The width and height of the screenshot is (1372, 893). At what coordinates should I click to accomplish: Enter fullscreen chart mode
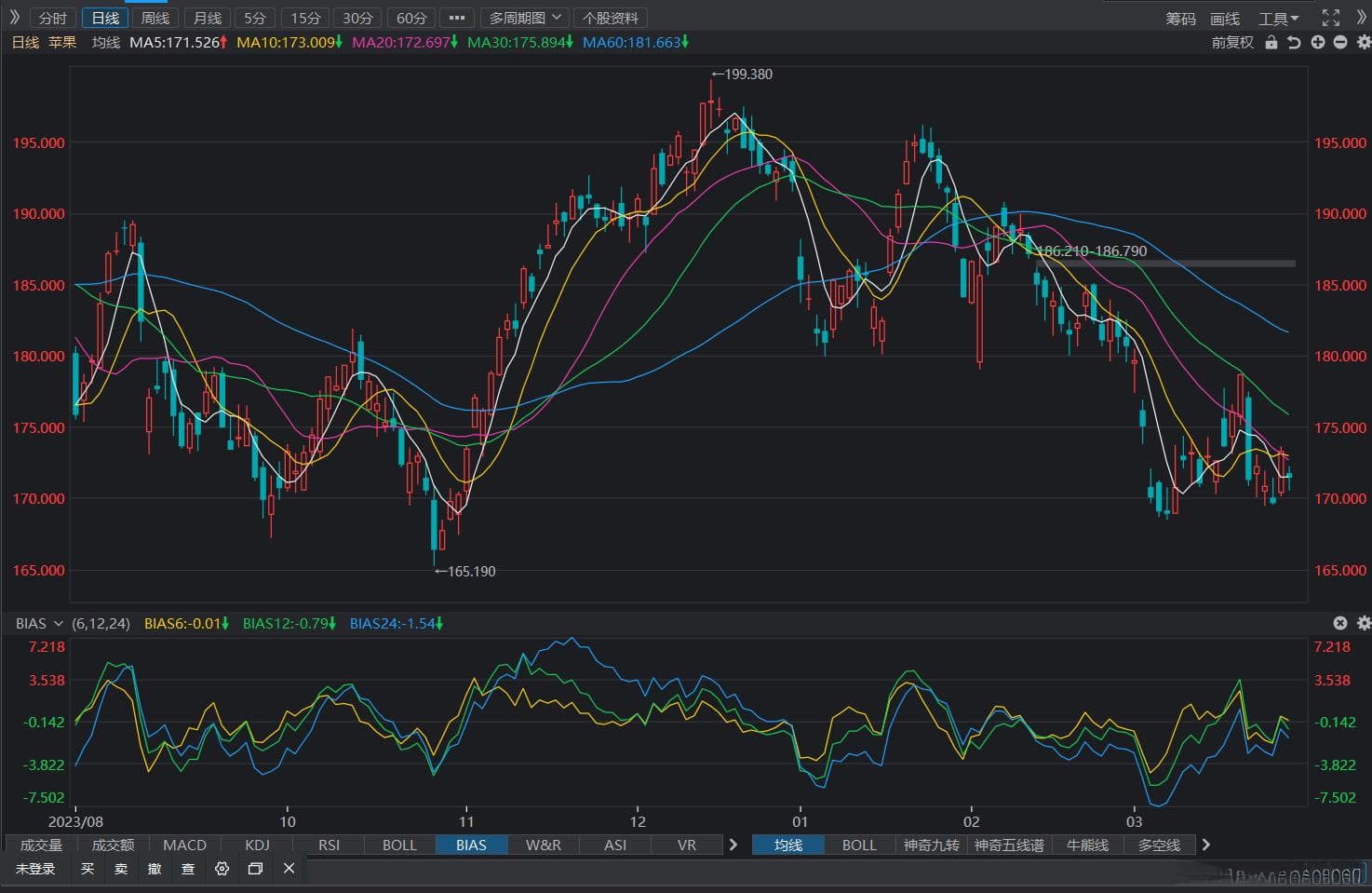pyautogui.click(x=1331, y=18)
